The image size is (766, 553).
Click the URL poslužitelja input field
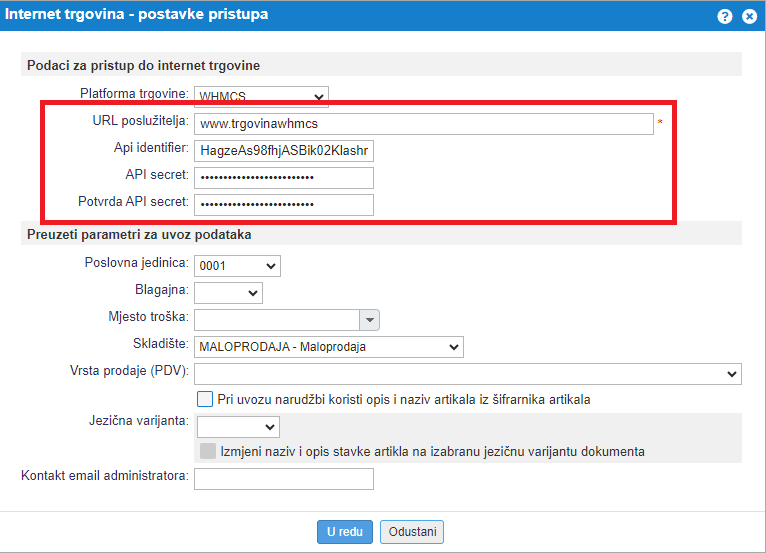(424, 124)
